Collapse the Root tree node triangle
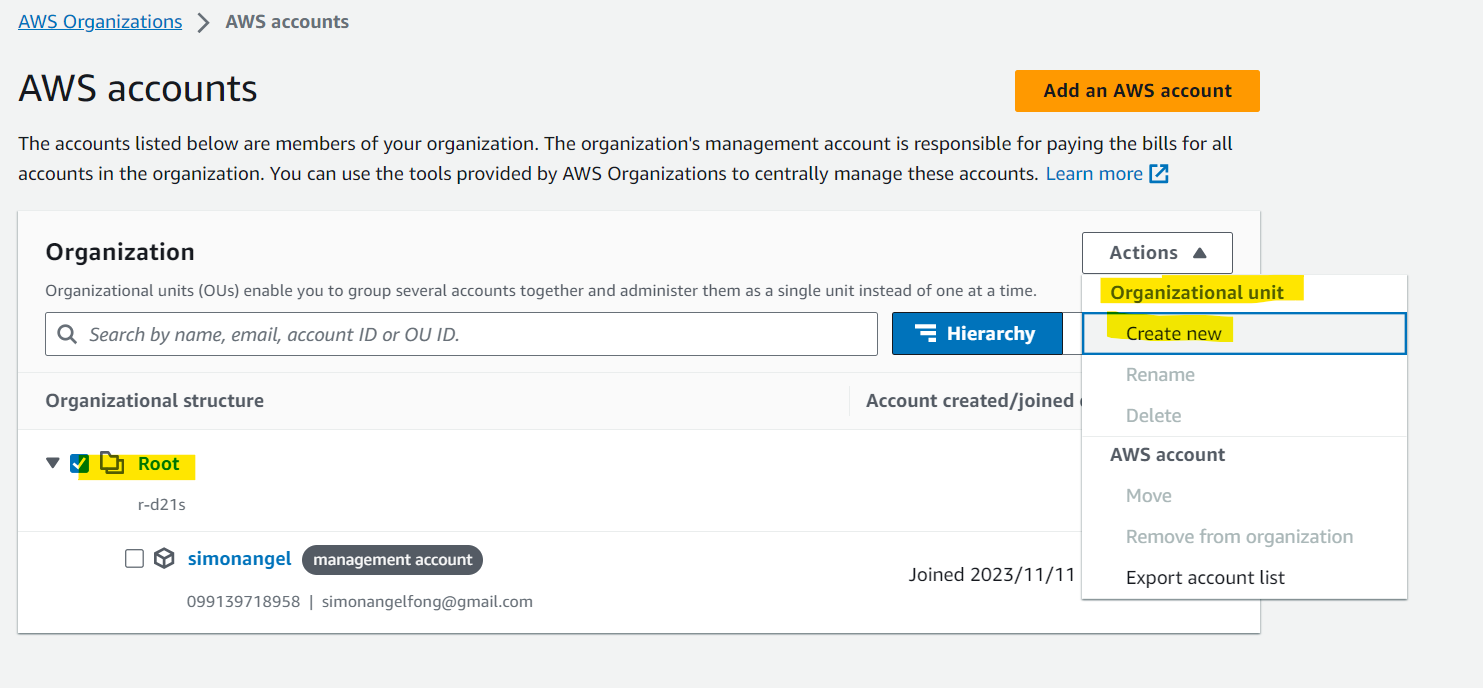 pos(53,463)
